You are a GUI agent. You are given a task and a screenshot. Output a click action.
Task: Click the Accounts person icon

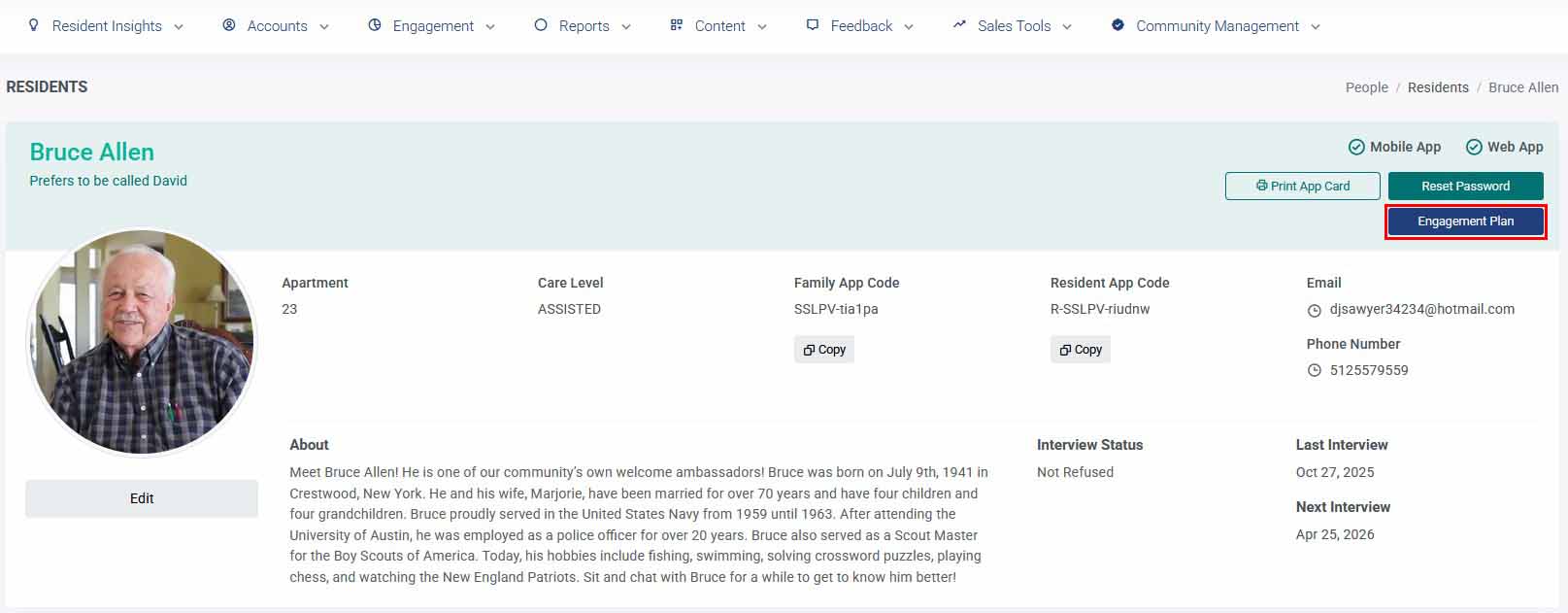pyautogui.click(x=229, y=25)
